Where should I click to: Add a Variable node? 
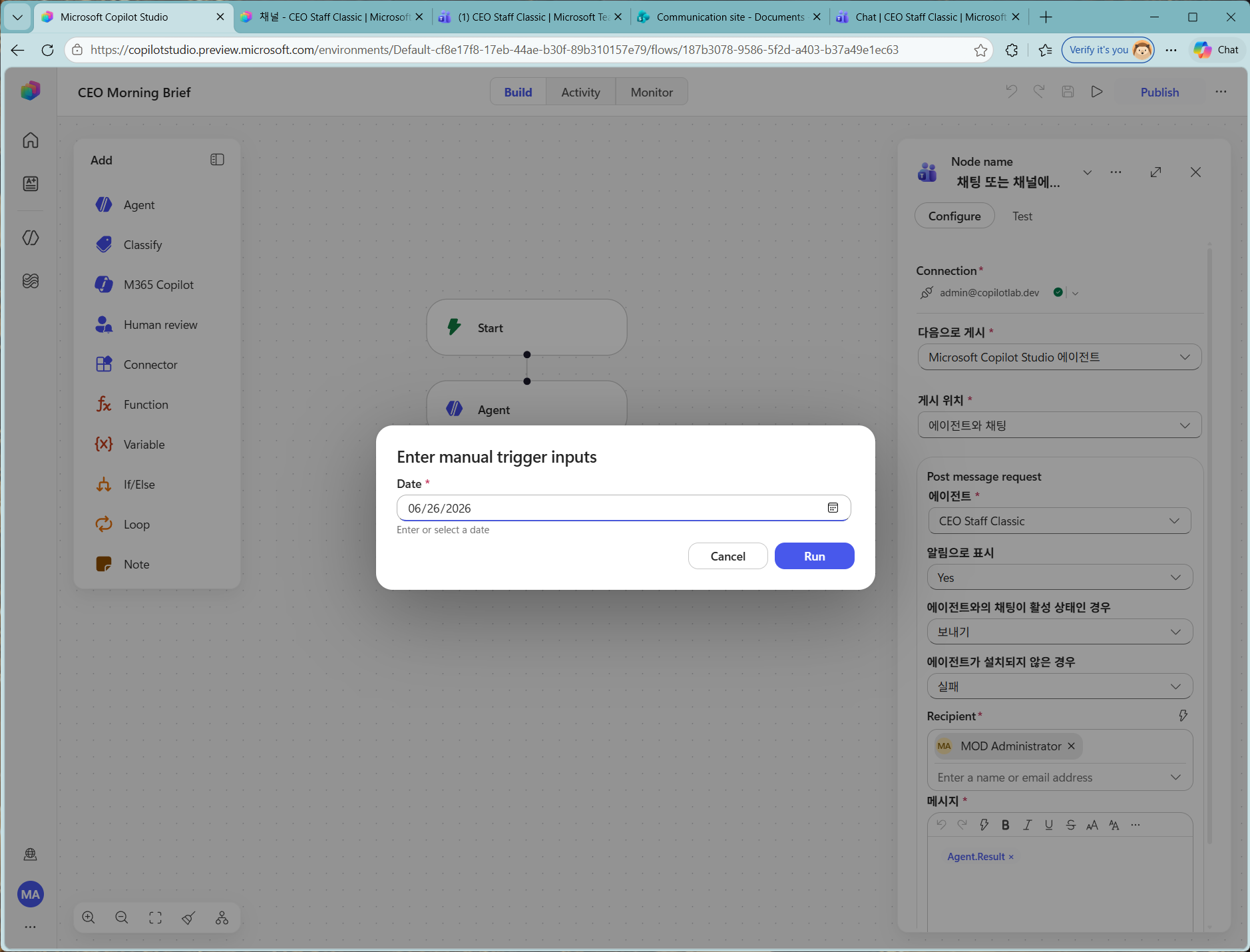tap(157, 445)
